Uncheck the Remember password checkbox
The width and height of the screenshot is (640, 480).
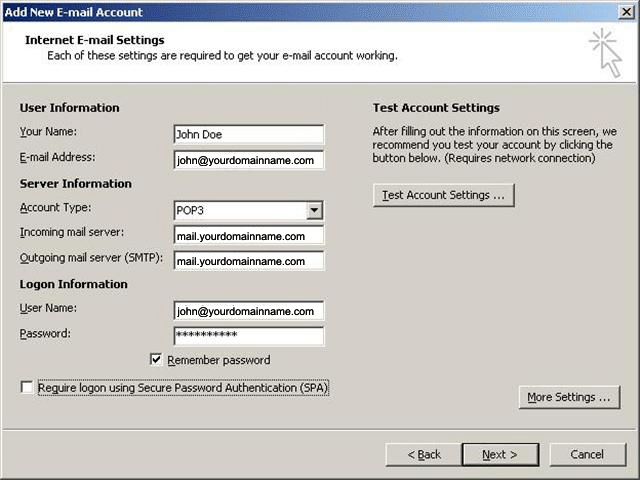point(156,360)
